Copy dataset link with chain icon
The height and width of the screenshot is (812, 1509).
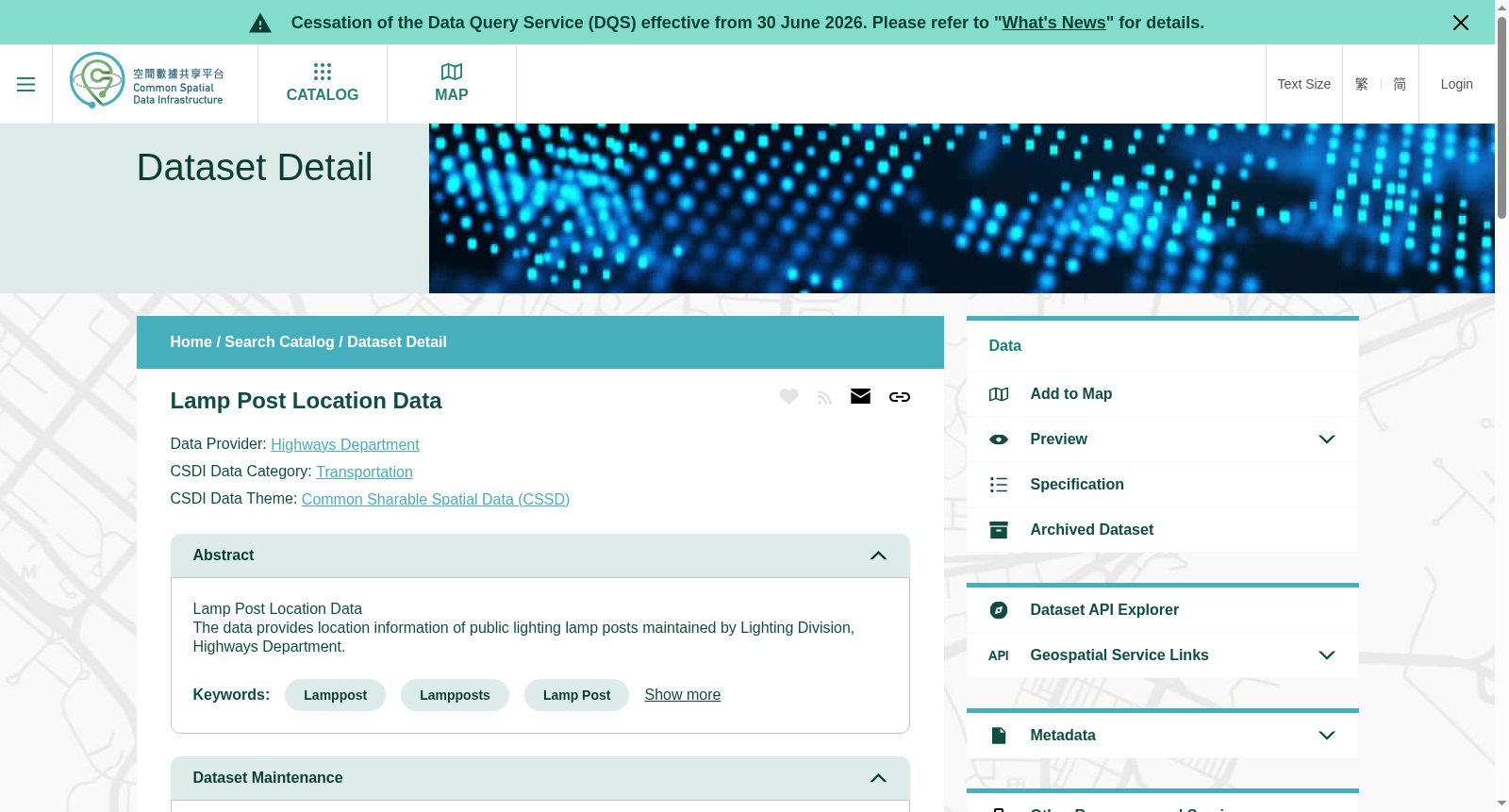[900, 397]
